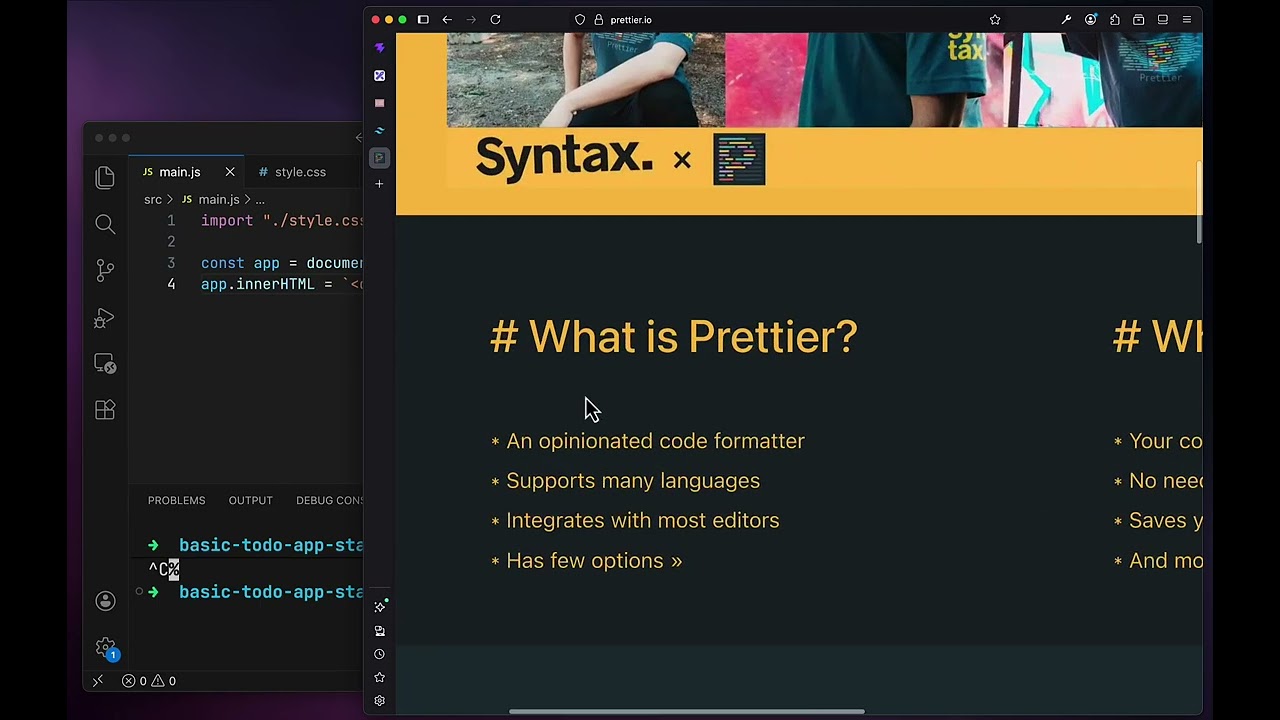
Task: Open the container box icon in the browser toolbar
Action: [x=1138, y=19]
